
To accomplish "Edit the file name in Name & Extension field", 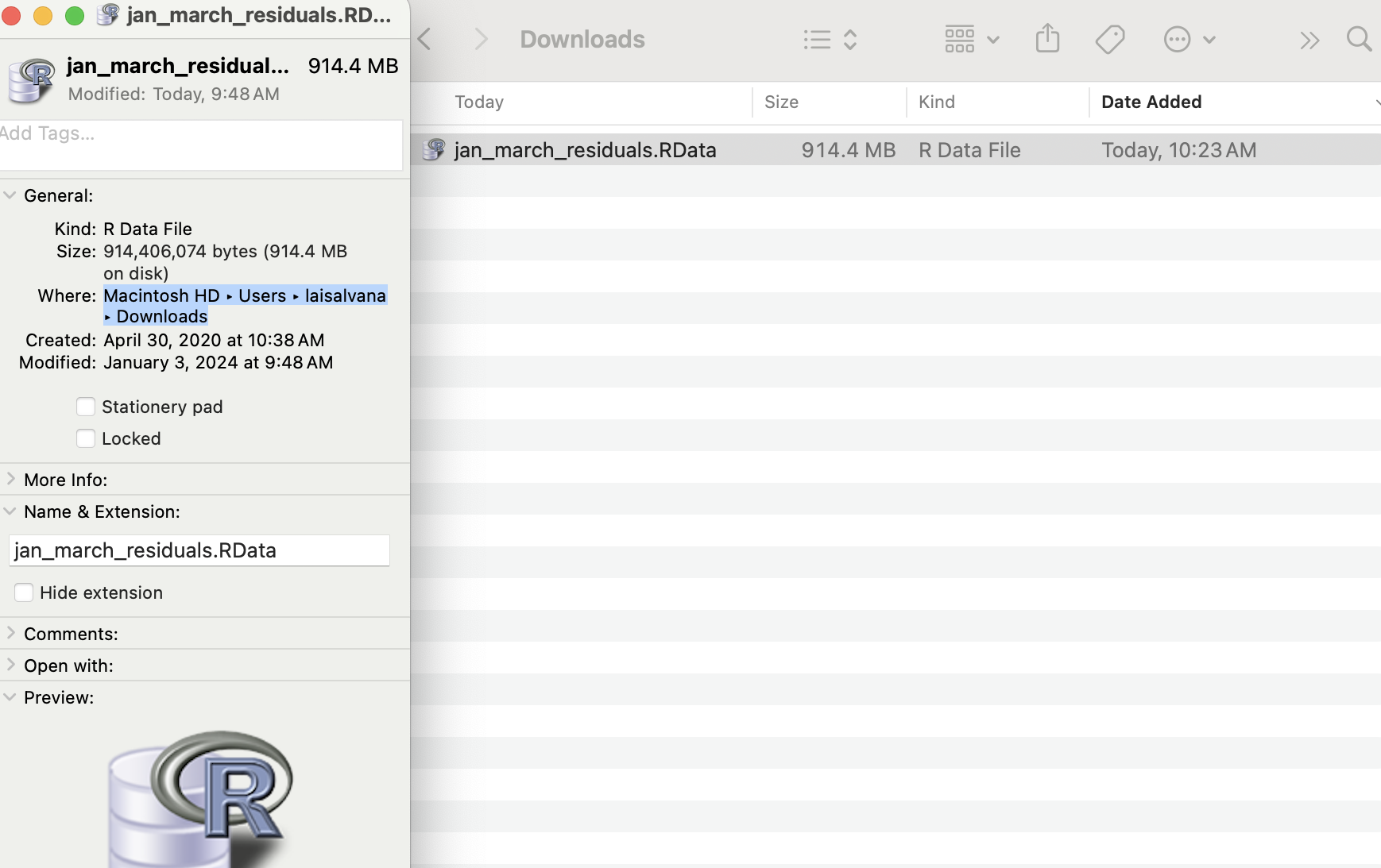I will (199, 550).
